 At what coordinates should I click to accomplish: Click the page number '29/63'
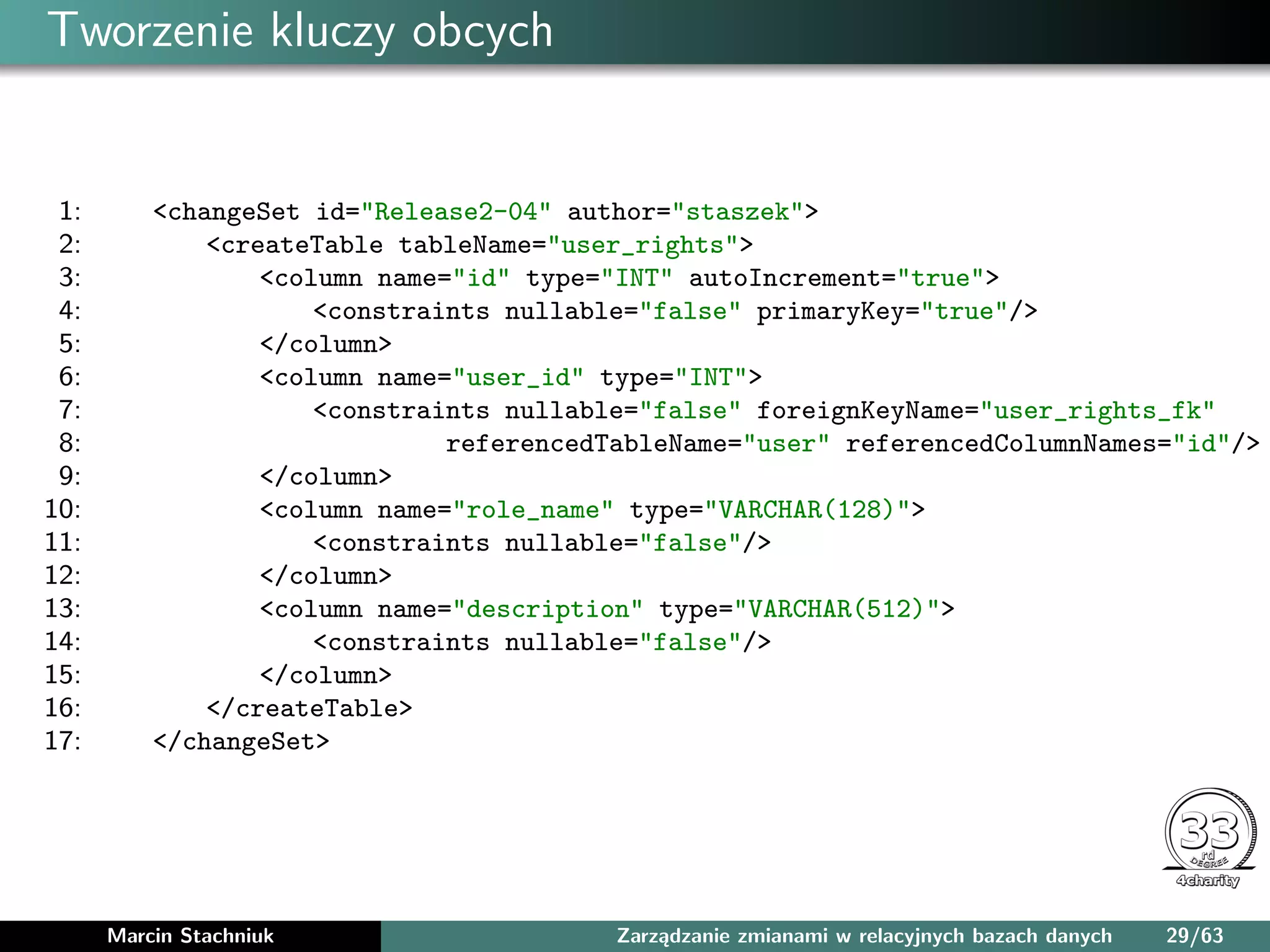tap(1194, 935)
